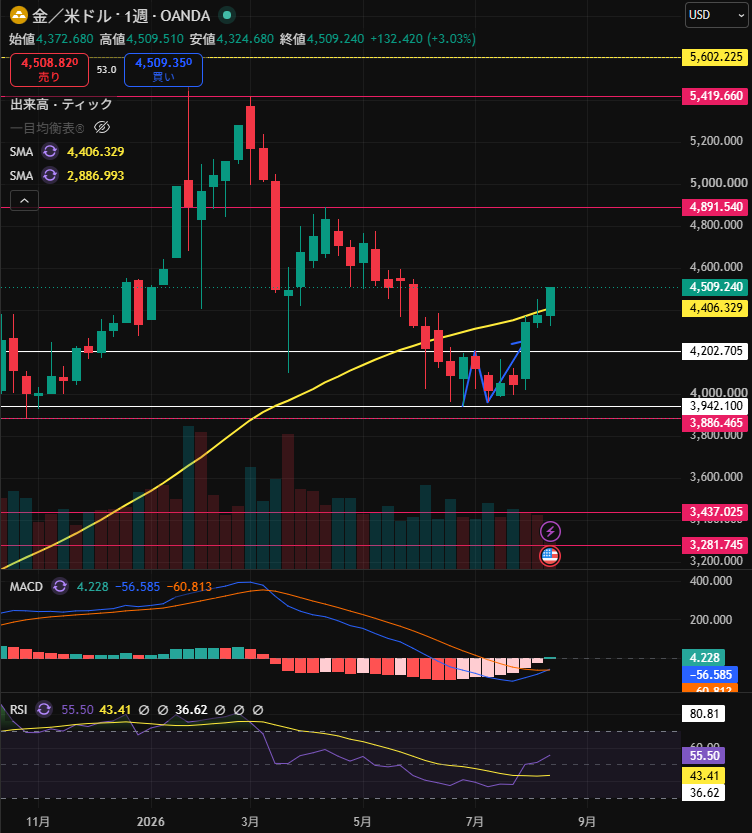Collapse the indicator legend chevron
Viewport: 752px width, 833px height.
(24, 201)
